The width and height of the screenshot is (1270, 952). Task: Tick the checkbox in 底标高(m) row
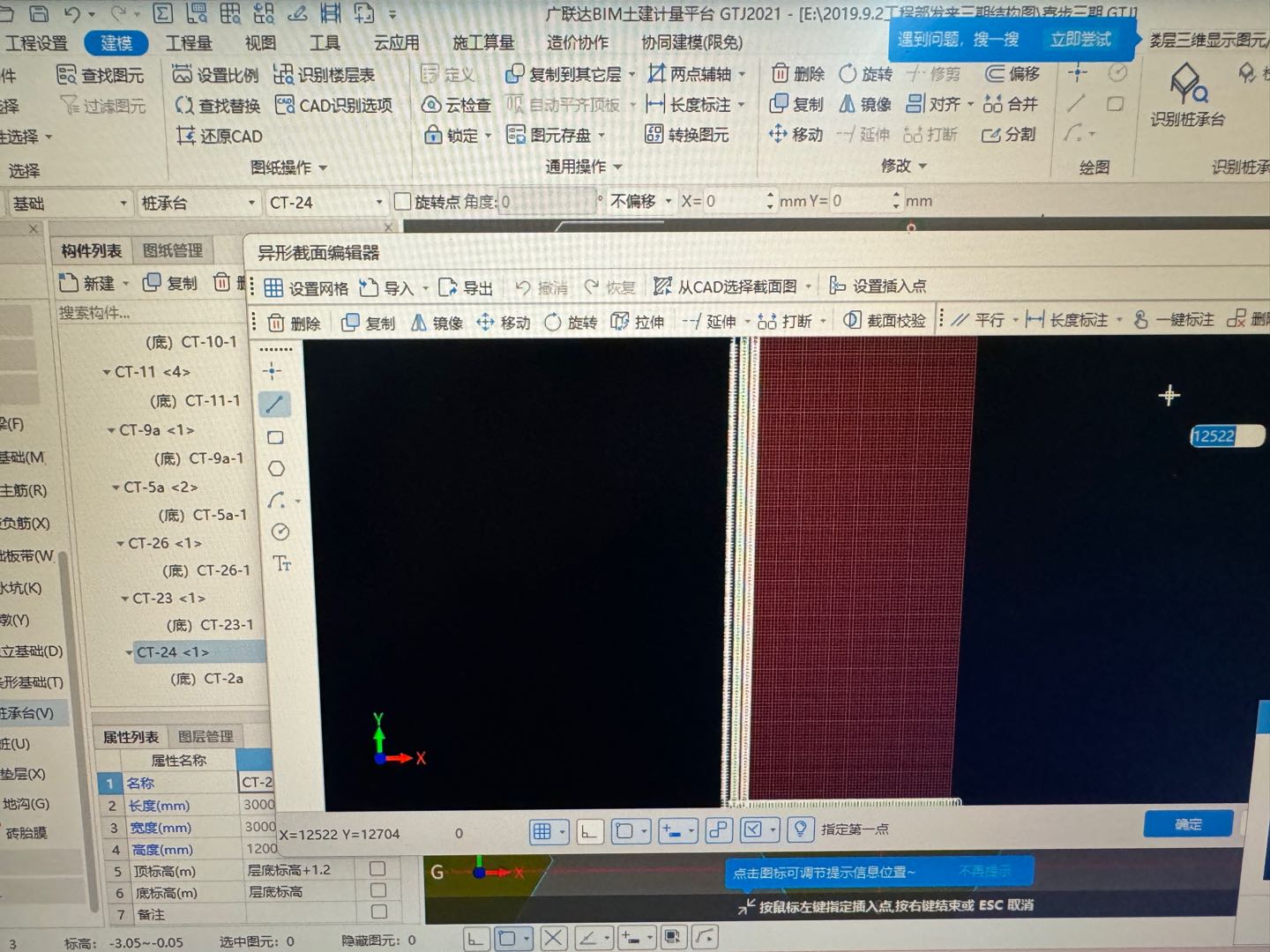(x=378, y=890)
